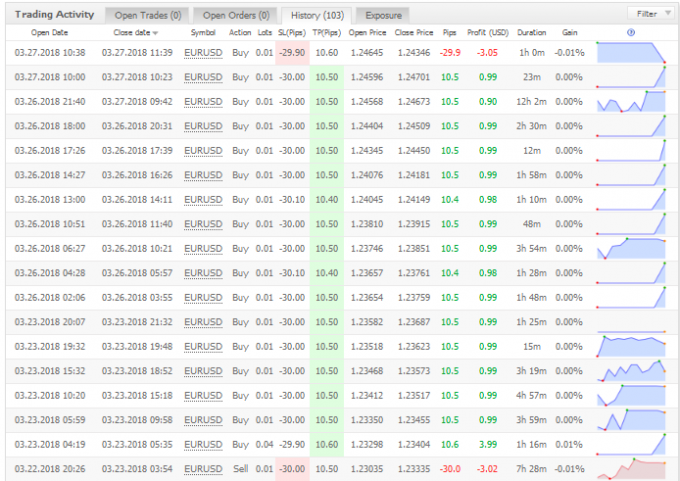Click close date 03.26.2018 11:40
Viewport: 680px width, 481px height.
click(x=137, y=224)
